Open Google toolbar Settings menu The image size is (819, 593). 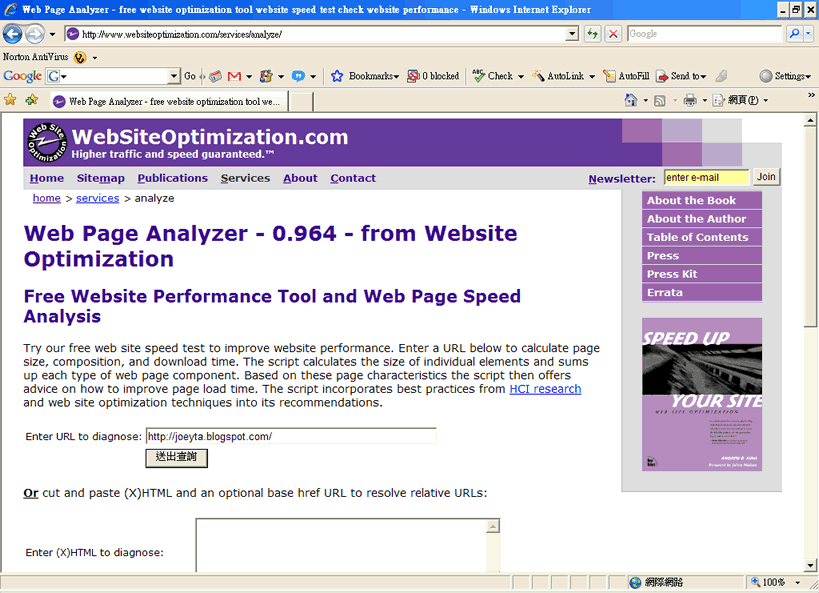pyautogui.click(x=785, y=76)
